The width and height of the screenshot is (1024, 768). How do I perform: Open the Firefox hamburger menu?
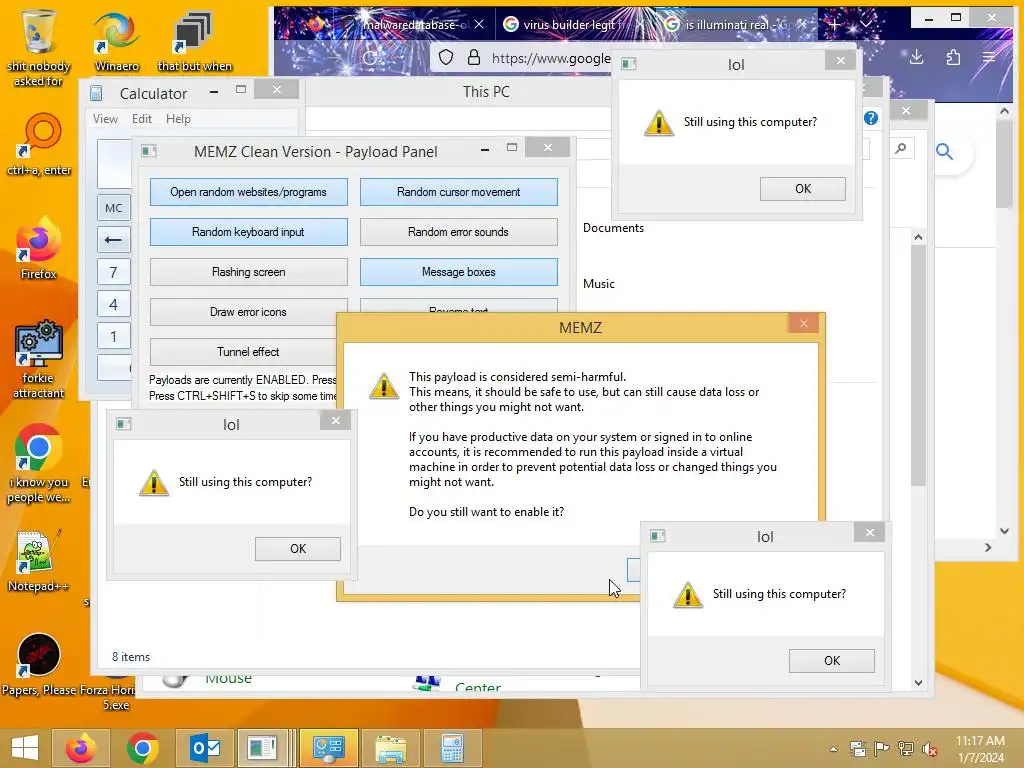(989, 57)
